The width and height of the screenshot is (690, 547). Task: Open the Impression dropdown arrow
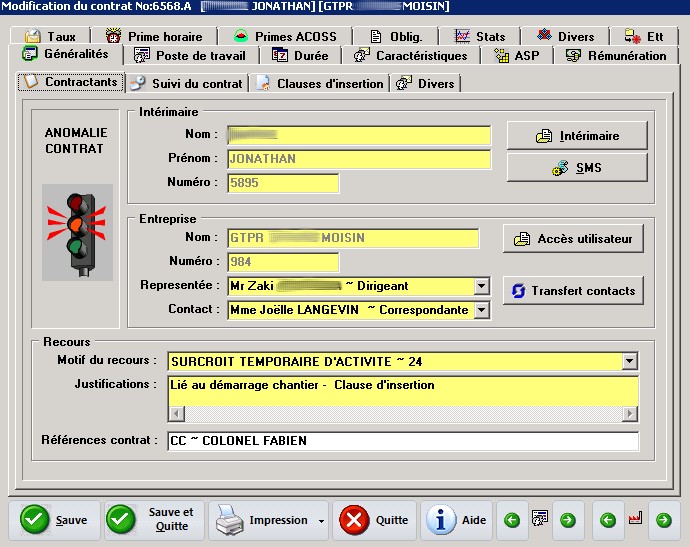coord(321,521)
